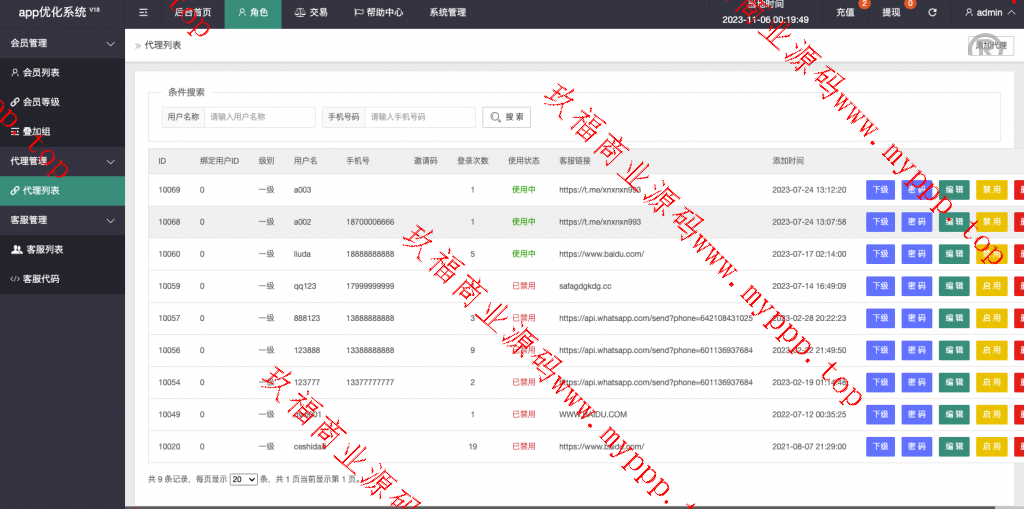This screenshot has width=1024, height=509.
Task: Enable user 888123 with 启用 button
Action: point(991,318)
